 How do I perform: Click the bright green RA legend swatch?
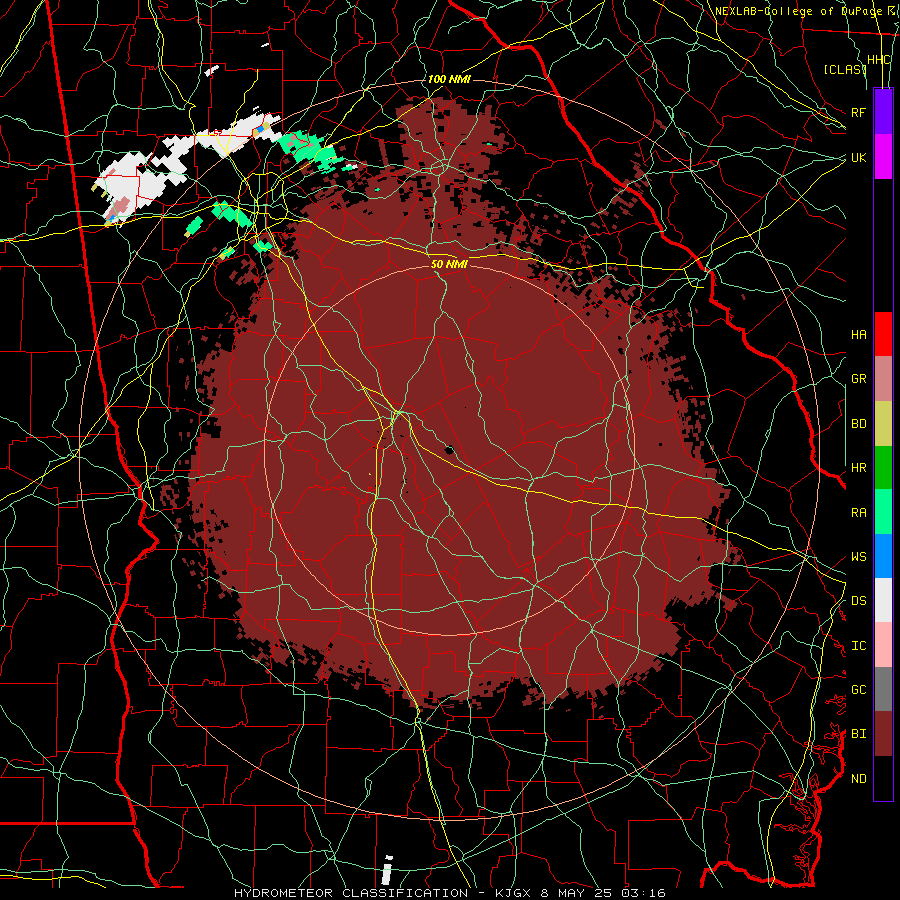point(883,512)
